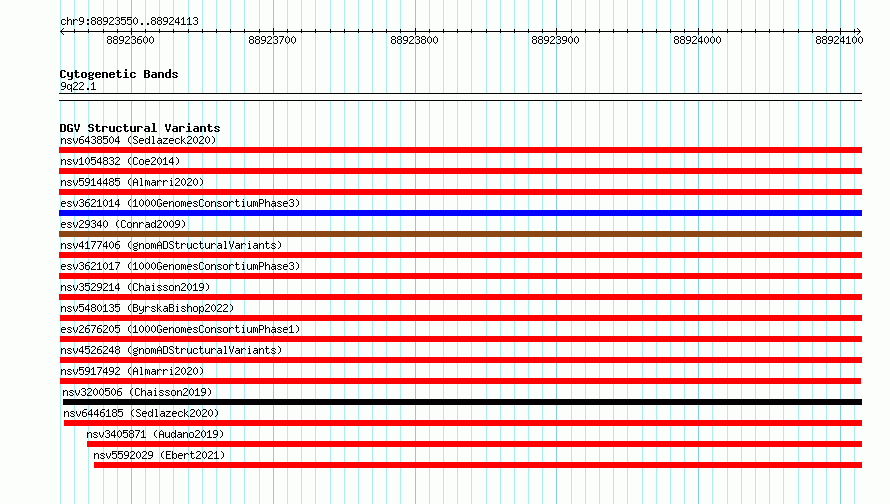Click the blue bar under esv3621014
The image size is (890, 504).
[x=460, y=213]
